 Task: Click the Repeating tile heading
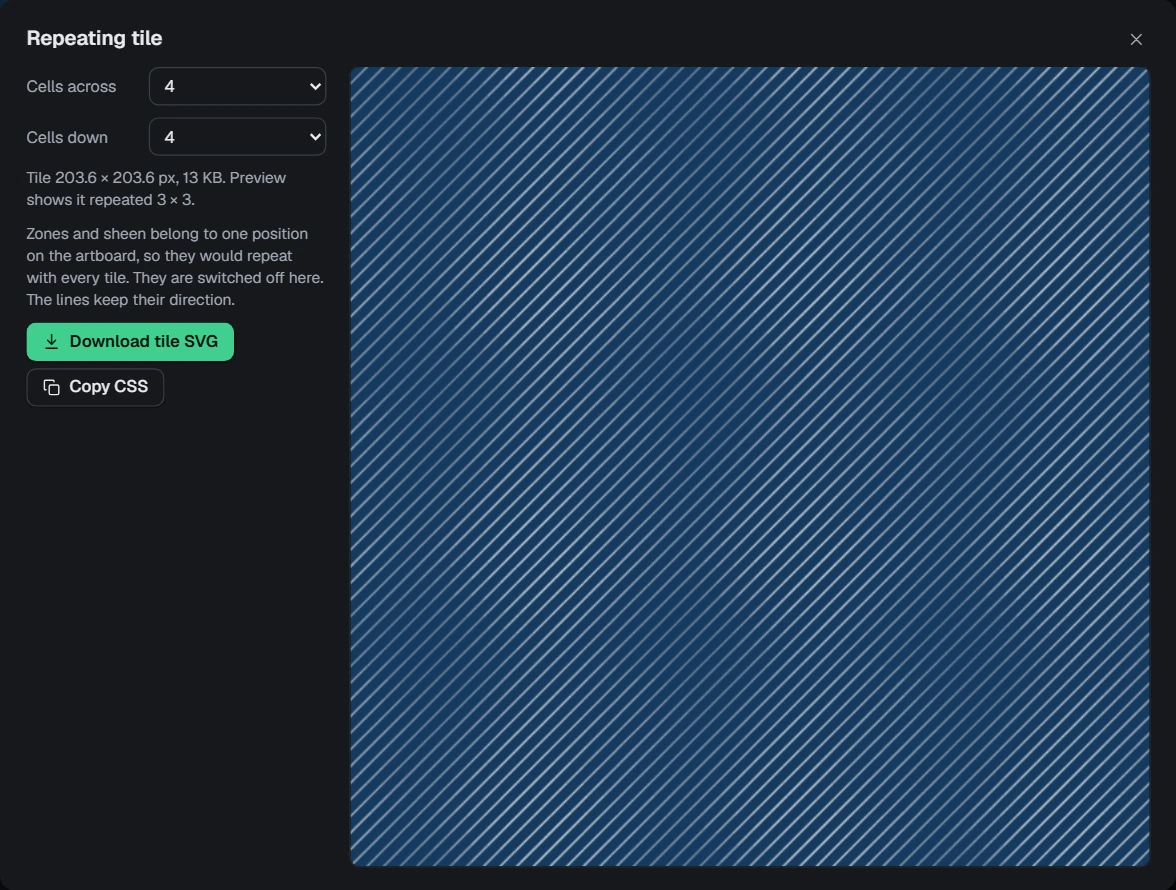click(x=94, y=38)
